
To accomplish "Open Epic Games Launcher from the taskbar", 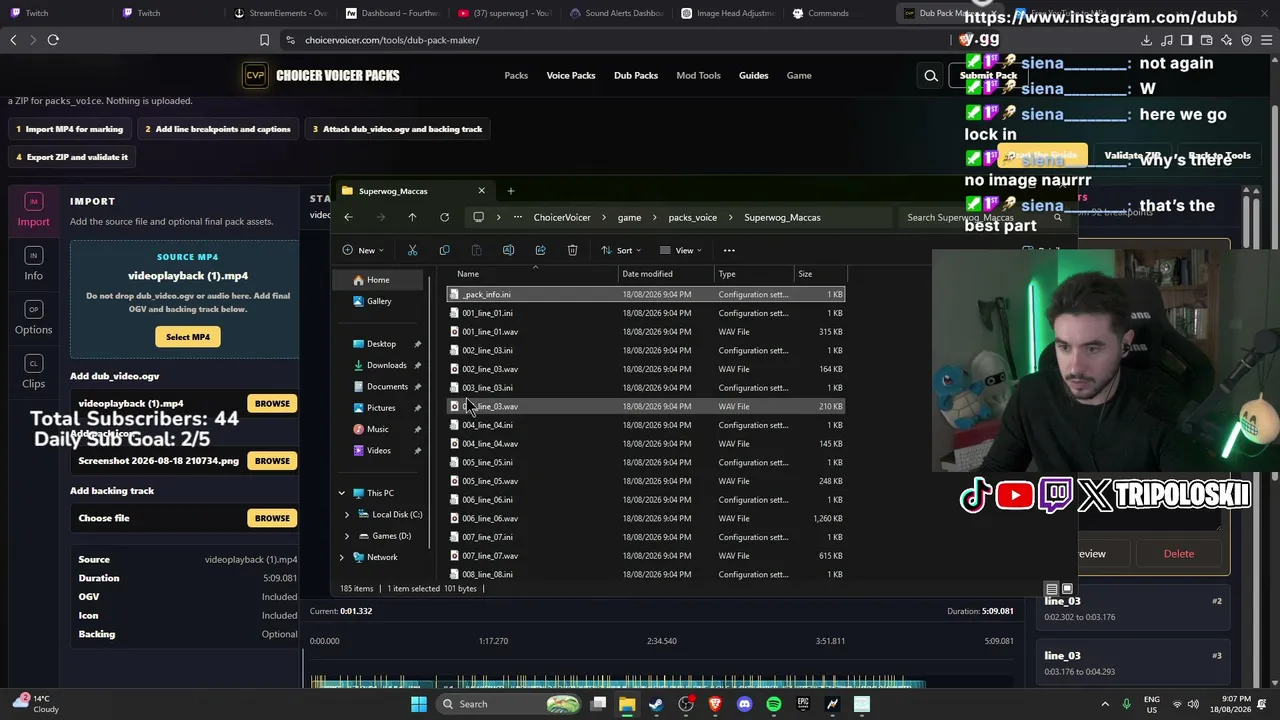I will pyautogui.click(x=803, y=704).
